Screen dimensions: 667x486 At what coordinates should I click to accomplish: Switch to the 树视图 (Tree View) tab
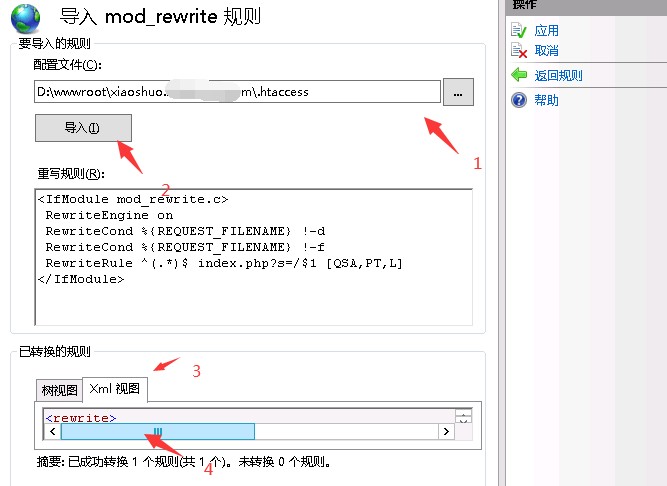(59, 389)
